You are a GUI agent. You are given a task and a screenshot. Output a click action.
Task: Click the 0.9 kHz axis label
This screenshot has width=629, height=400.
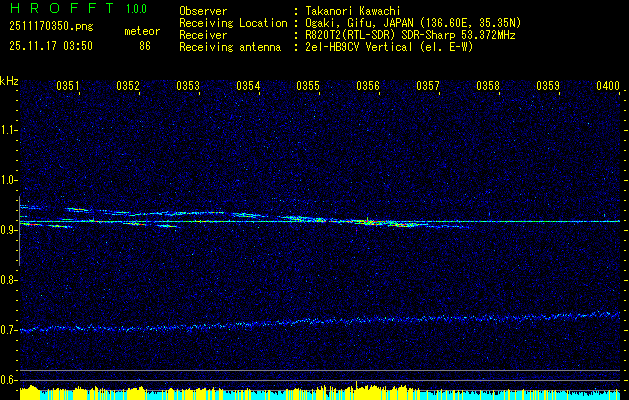[x=9, y=229]
